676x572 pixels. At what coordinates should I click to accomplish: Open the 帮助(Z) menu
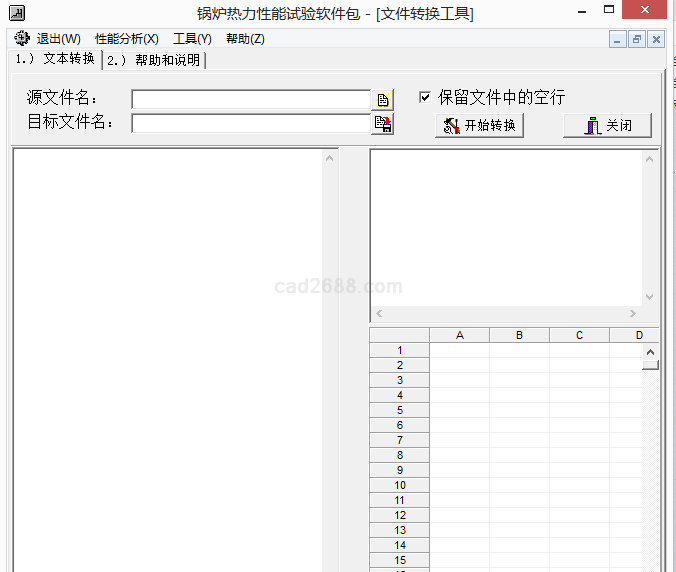click(245, 39)
